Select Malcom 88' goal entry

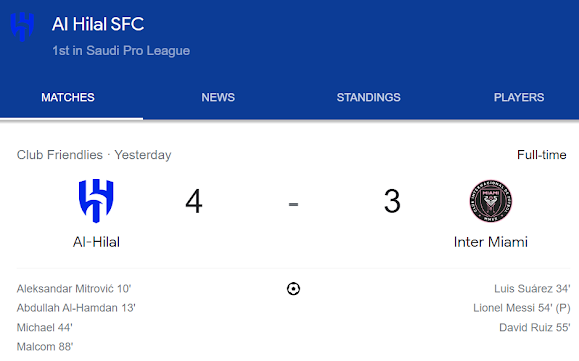click(x=45, y=347)
